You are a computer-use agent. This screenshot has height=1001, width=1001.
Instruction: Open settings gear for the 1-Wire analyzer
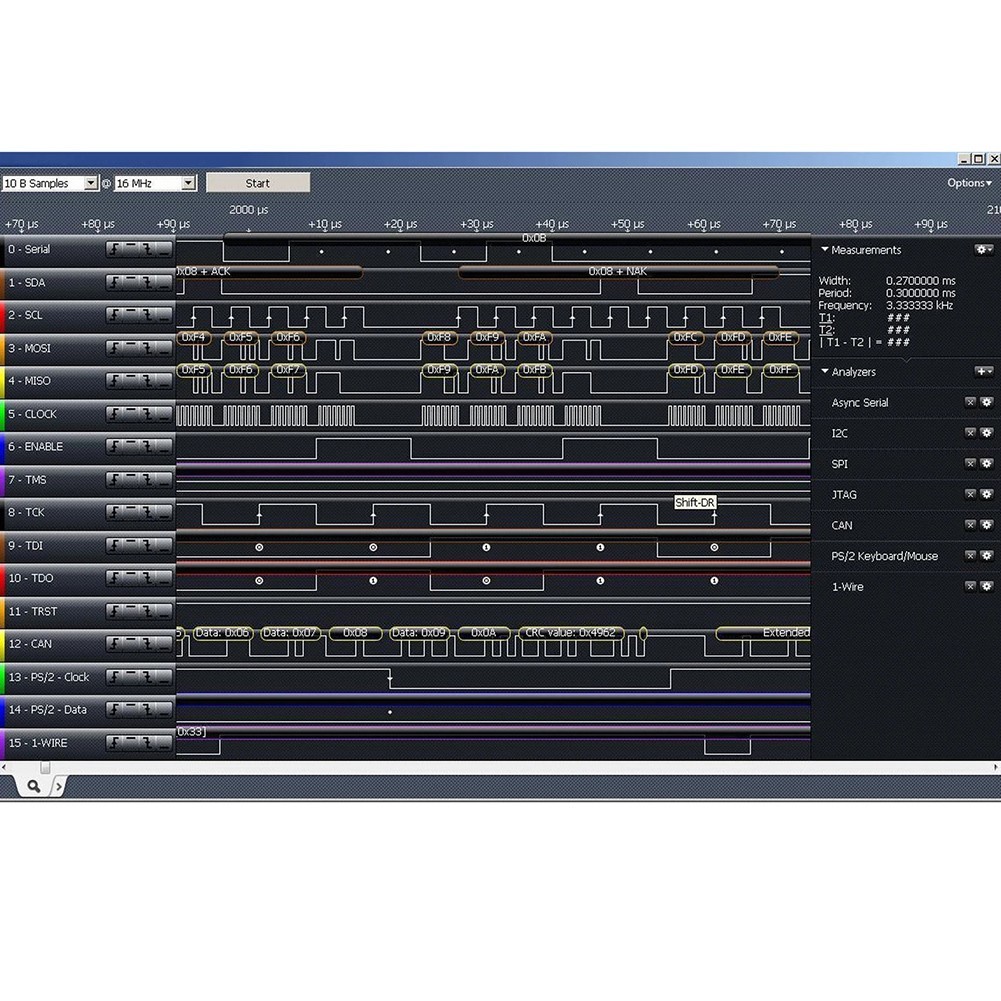986,587
